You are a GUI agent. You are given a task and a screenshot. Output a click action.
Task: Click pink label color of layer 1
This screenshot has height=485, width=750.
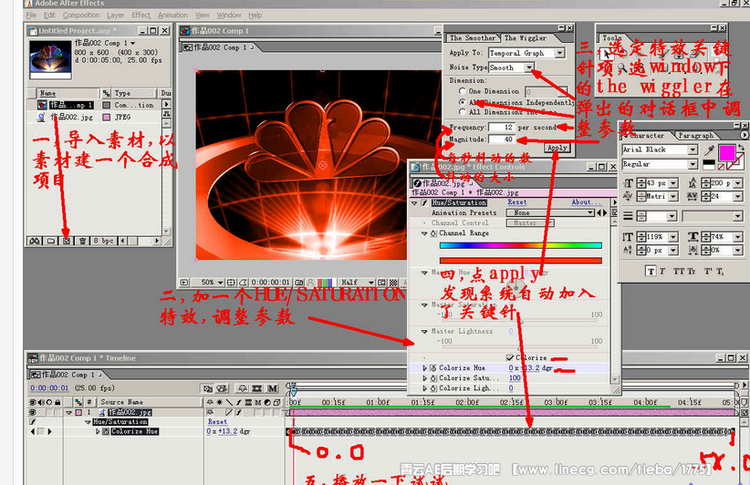pos(78,412)
